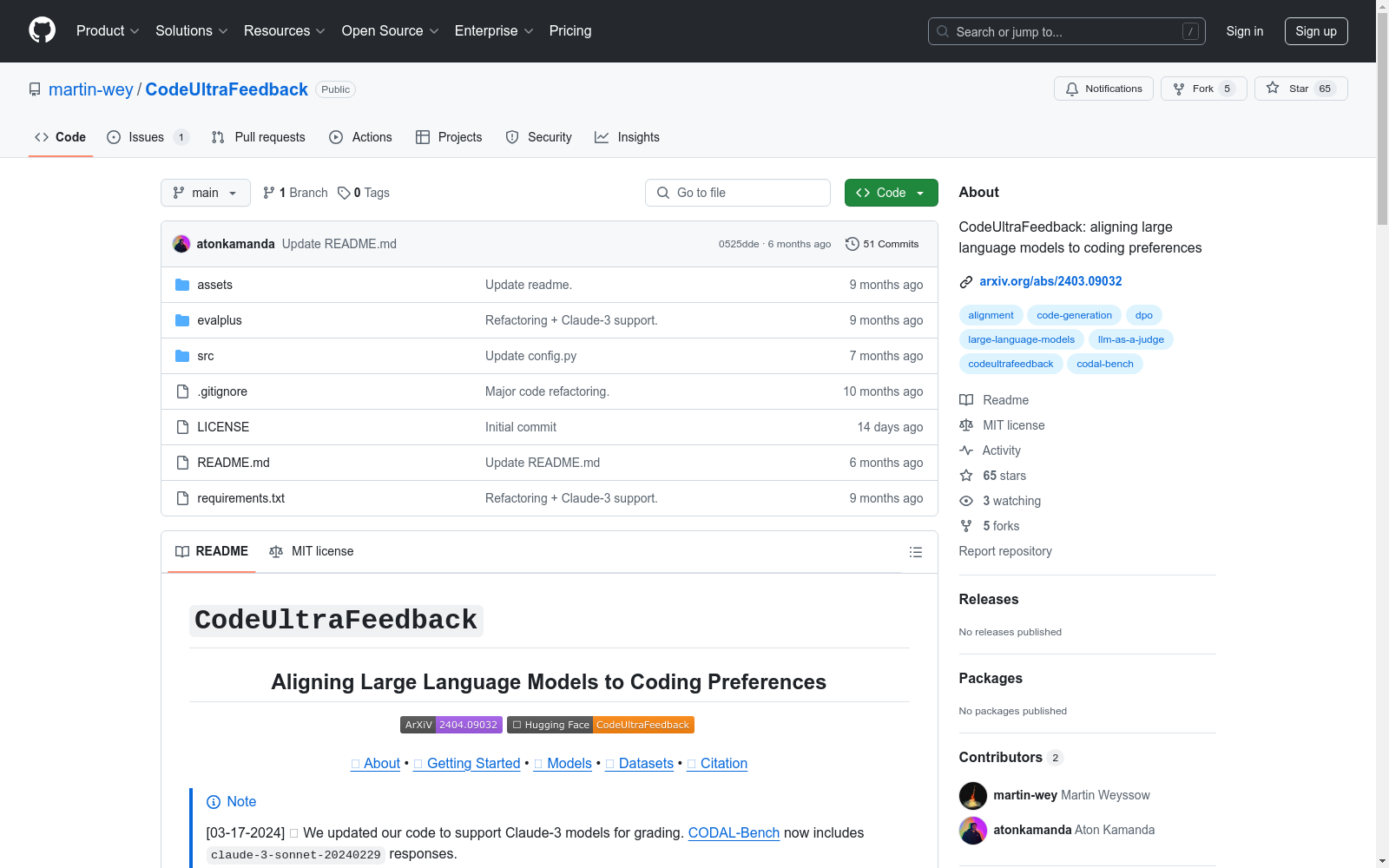This screenshot has height=868, width=1389.
Task: Click the eye icon beside 3 watching
Action: point(966,501)
